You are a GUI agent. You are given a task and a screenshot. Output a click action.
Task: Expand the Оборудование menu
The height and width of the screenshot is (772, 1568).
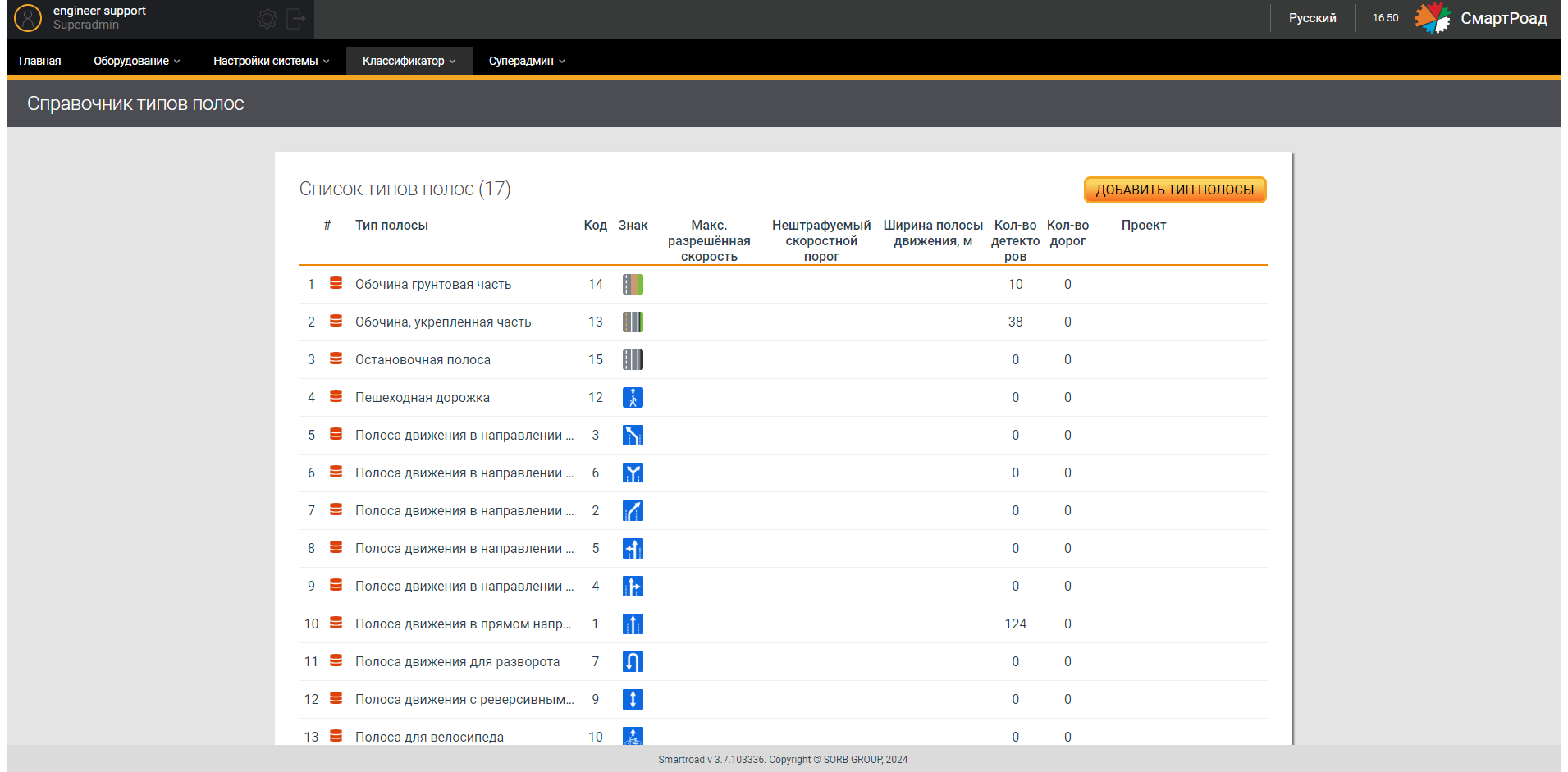pos(136,61)
